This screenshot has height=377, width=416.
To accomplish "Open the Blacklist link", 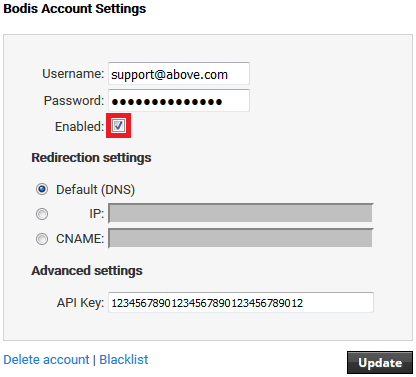I will point(124,360).
